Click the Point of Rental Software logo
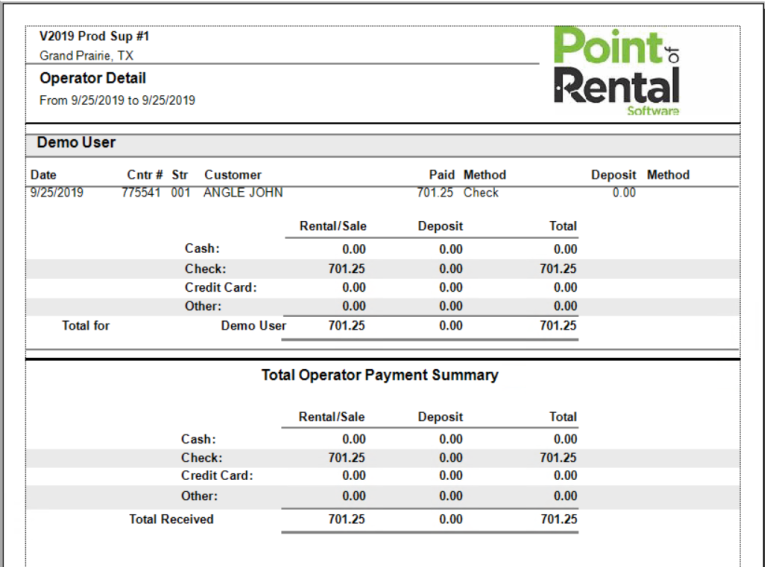Viewport: 767px width, 567px height. click(x=617, y=71)
